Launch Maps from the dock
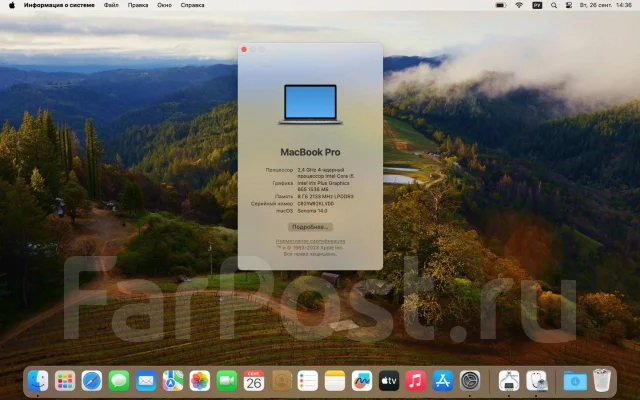 click(173, 381)
